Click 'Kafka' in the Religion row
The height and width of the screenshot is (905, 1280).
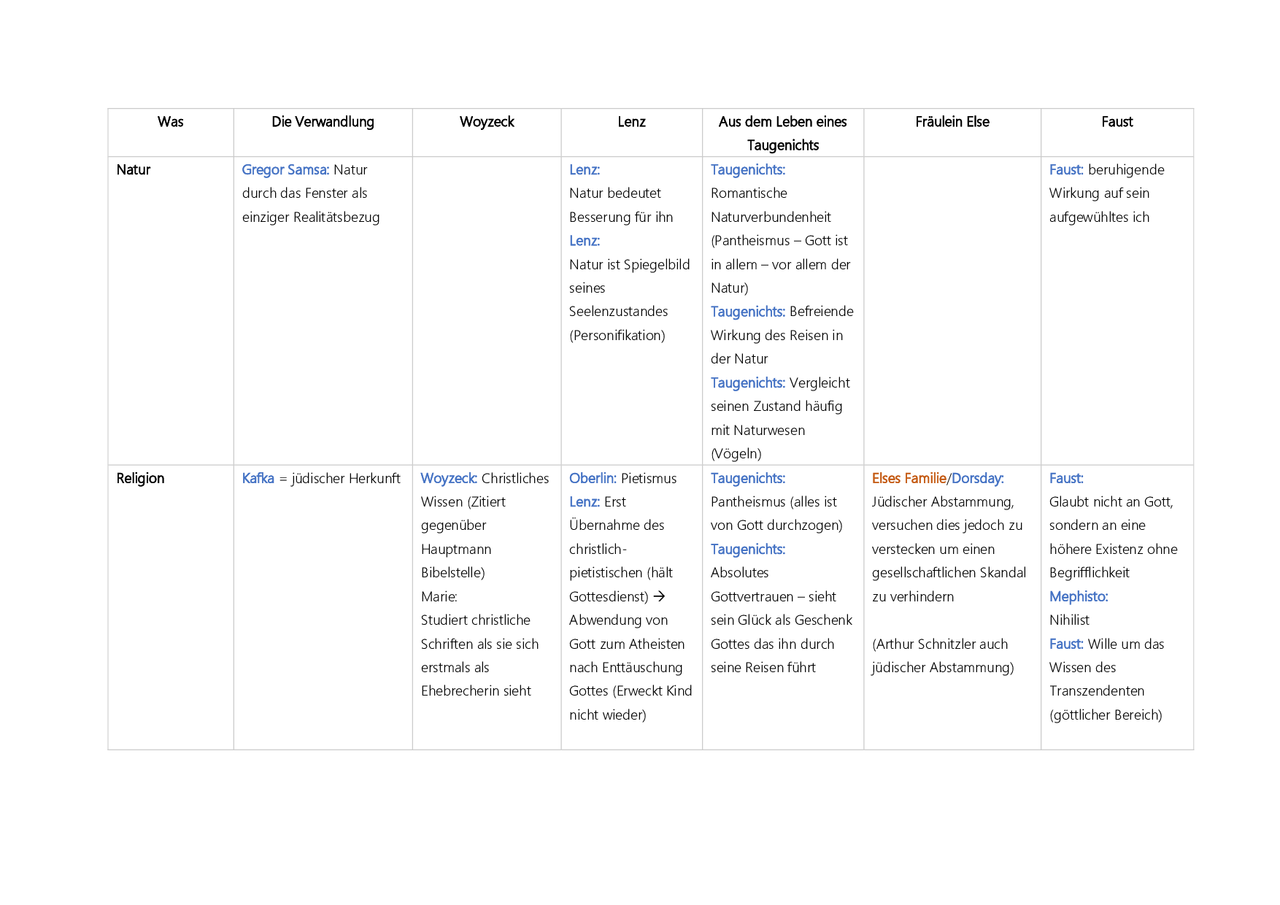coord(258,478)
